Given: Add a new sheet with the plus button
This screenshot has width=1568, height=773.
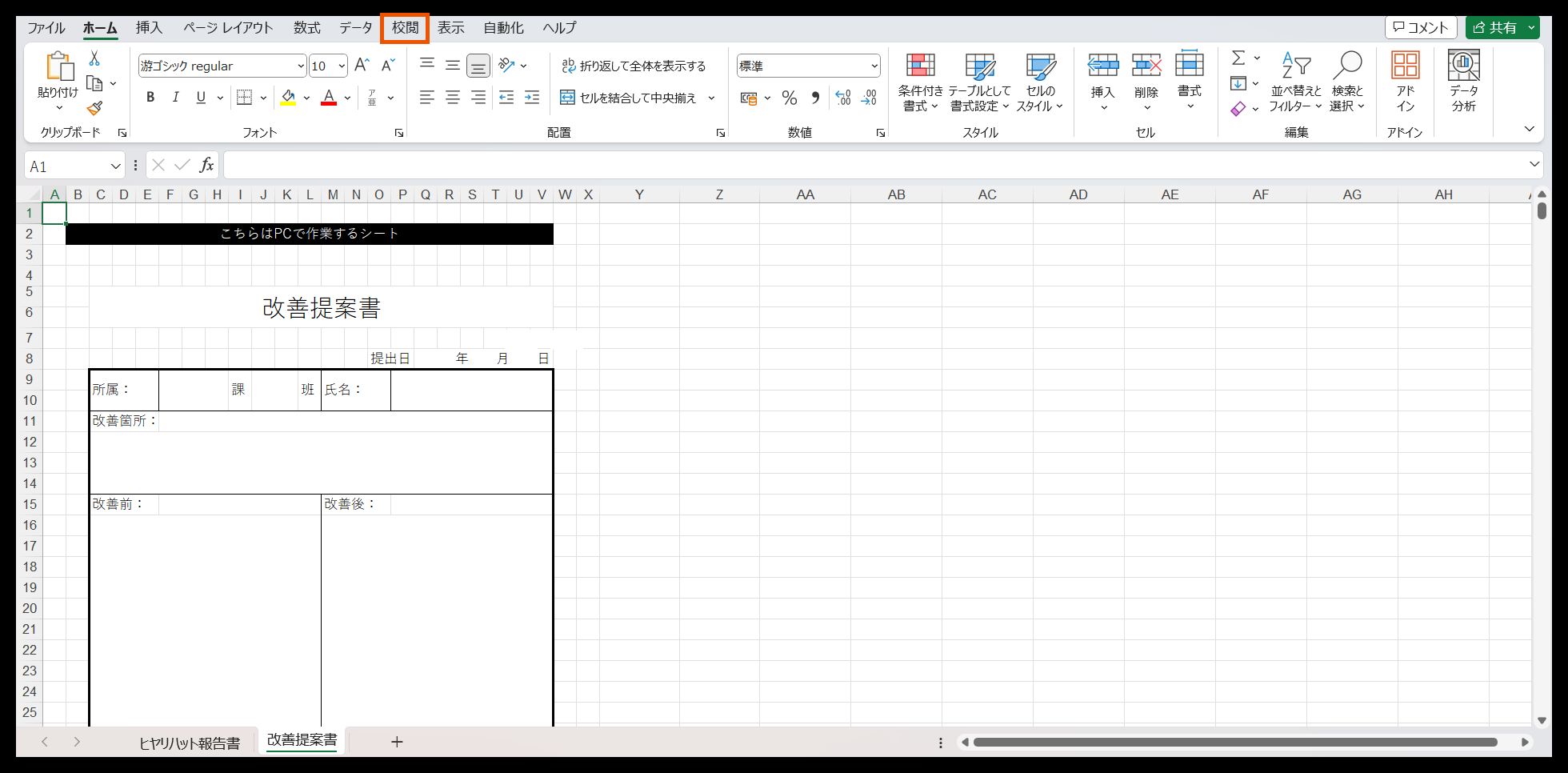Looking at the screenshot, I should coord(397,742).
